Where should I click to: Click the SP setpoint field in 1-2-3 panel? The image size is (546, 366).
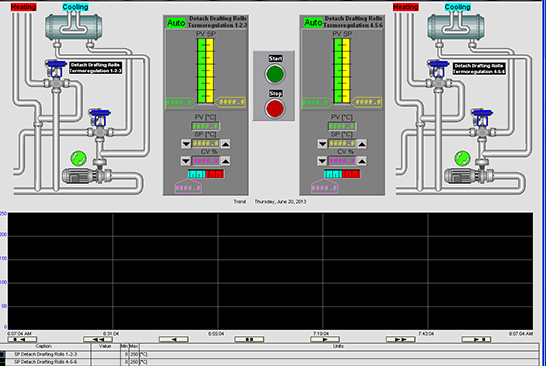coord(206,144)
